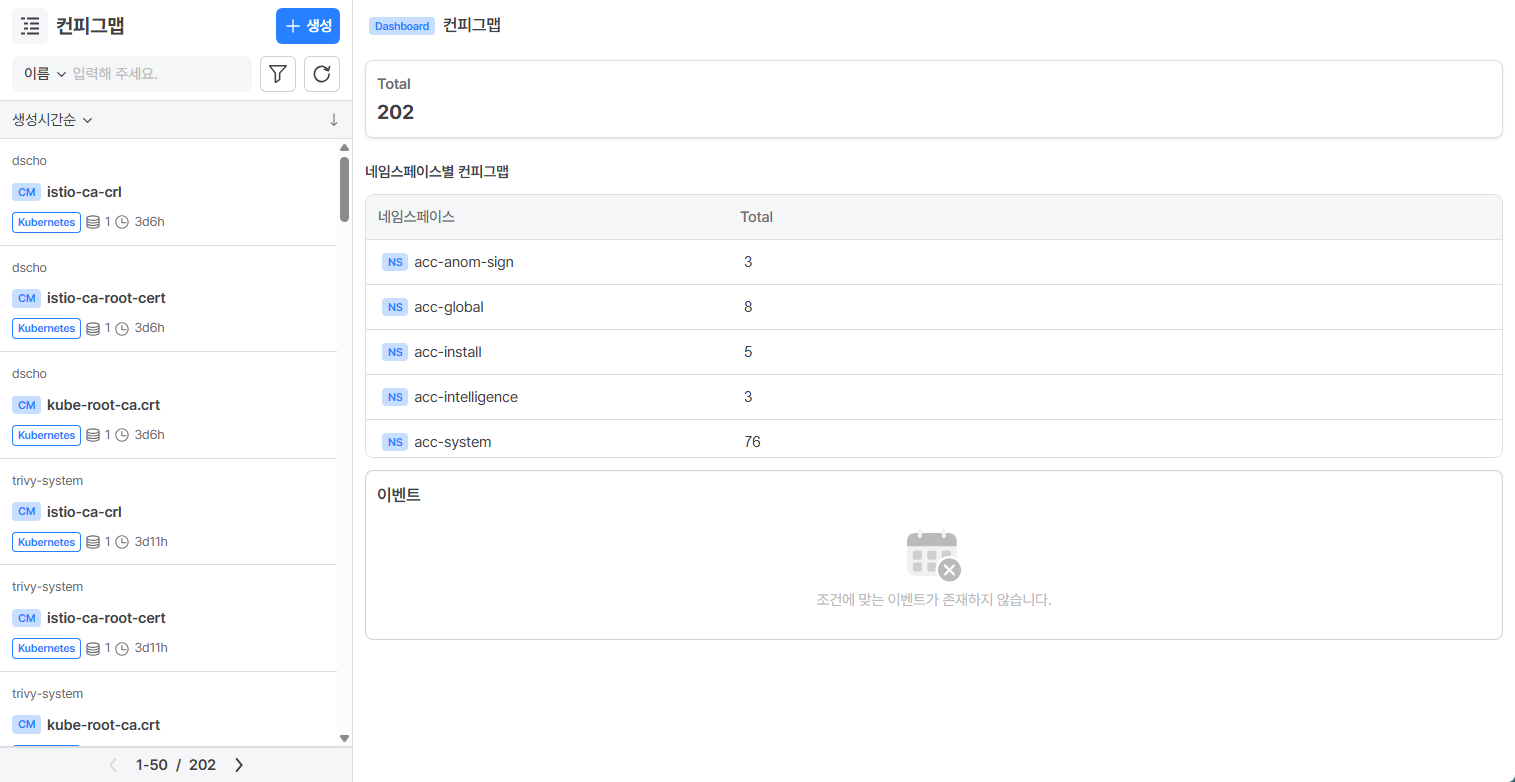This screenshot has width=1515, height=782.
Task: Open dscho istio-ca-root-cert ConfigMap
Action: 169,298
